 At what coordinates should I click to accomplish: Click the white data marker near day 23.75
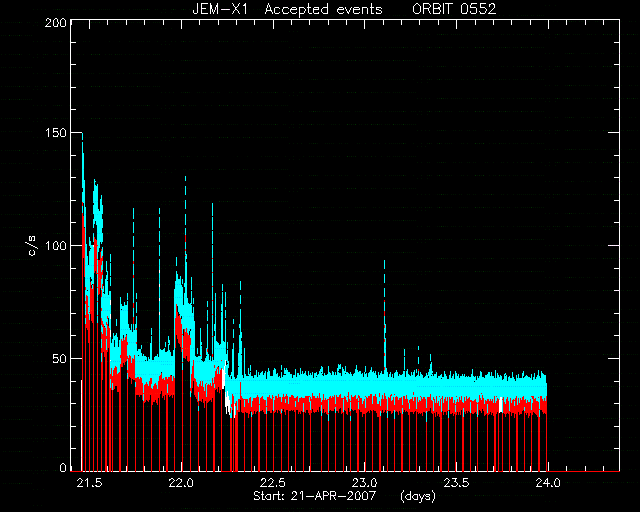501,405
